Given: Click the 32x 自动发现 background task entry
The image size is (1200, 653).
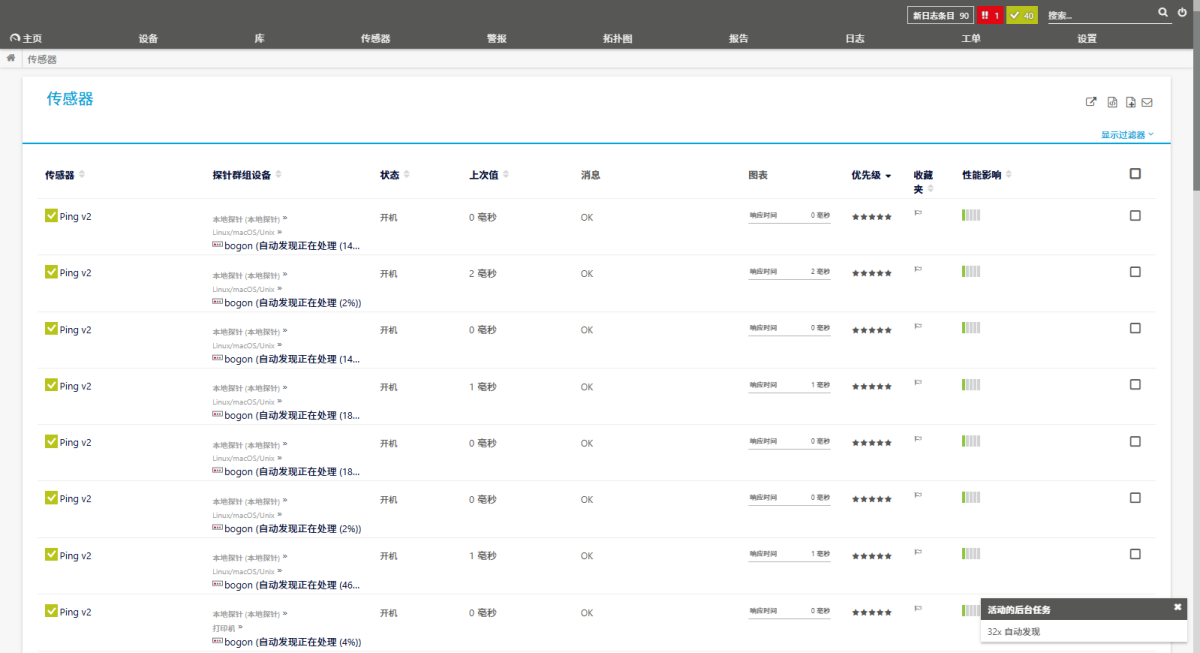Looking at the screenshot, I should (1015, 631).
